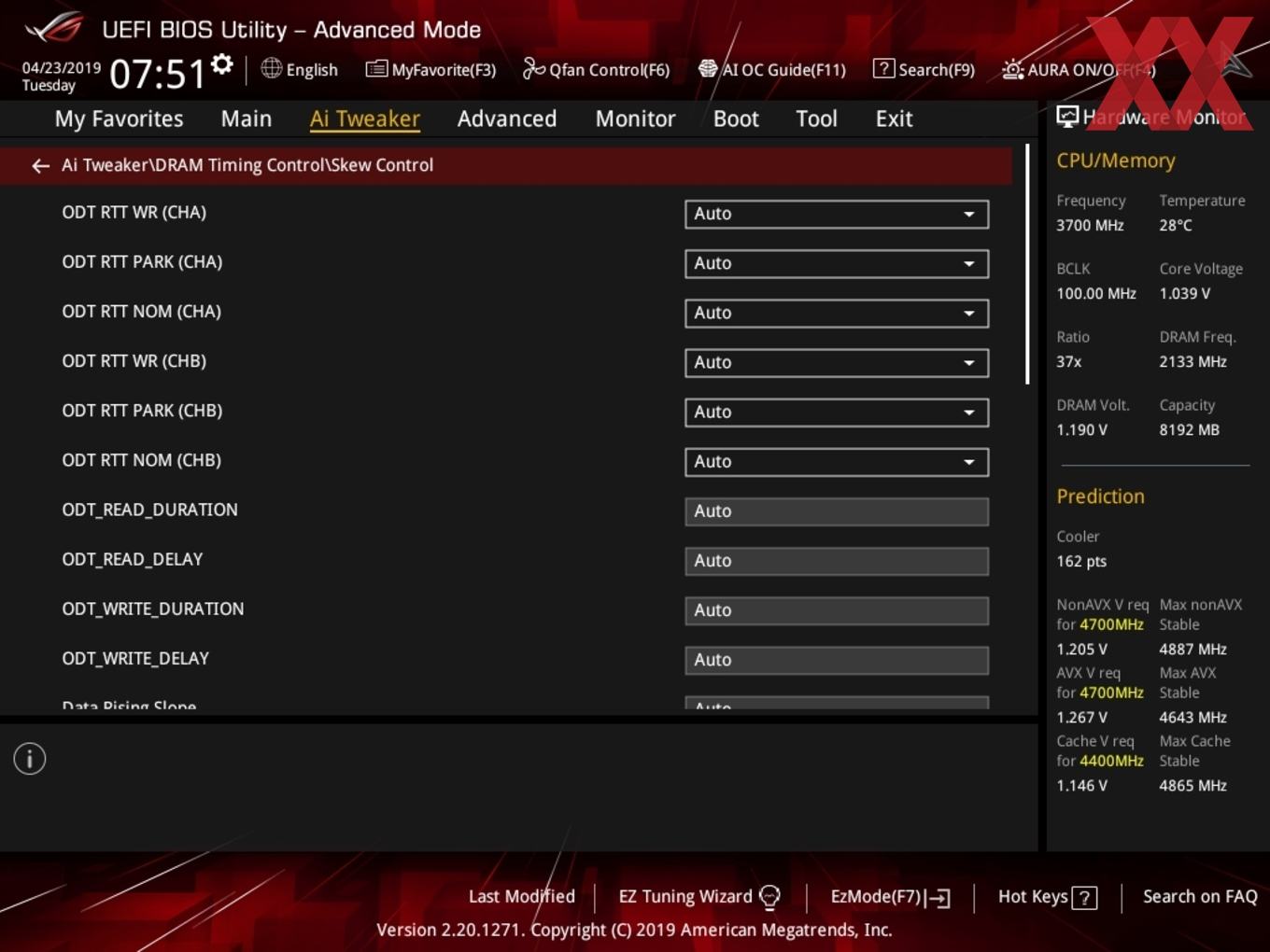Open the Tool tab
The width and height of the screenshot is (1270, 952).
816,119
